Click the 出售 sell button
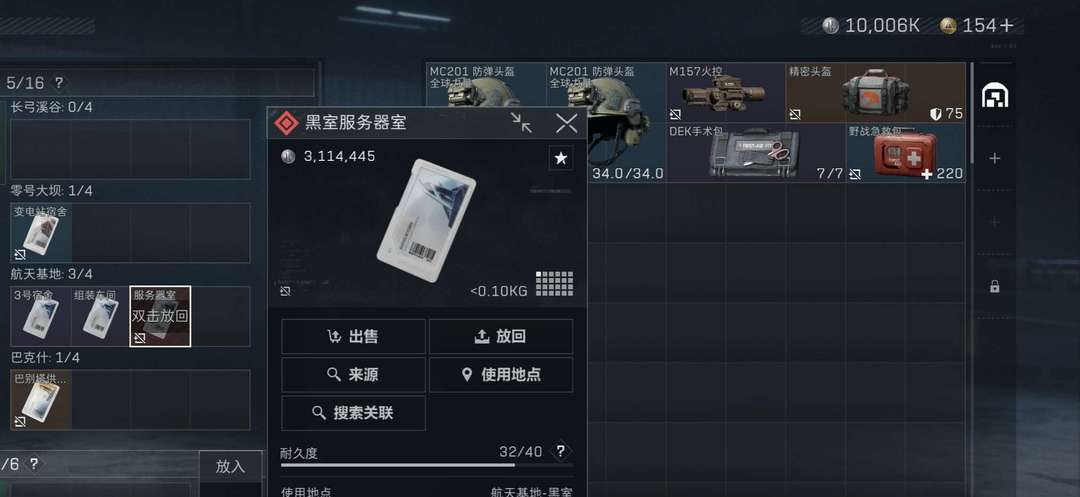Viewport: 1080px width, 497px height. point(353,337)
